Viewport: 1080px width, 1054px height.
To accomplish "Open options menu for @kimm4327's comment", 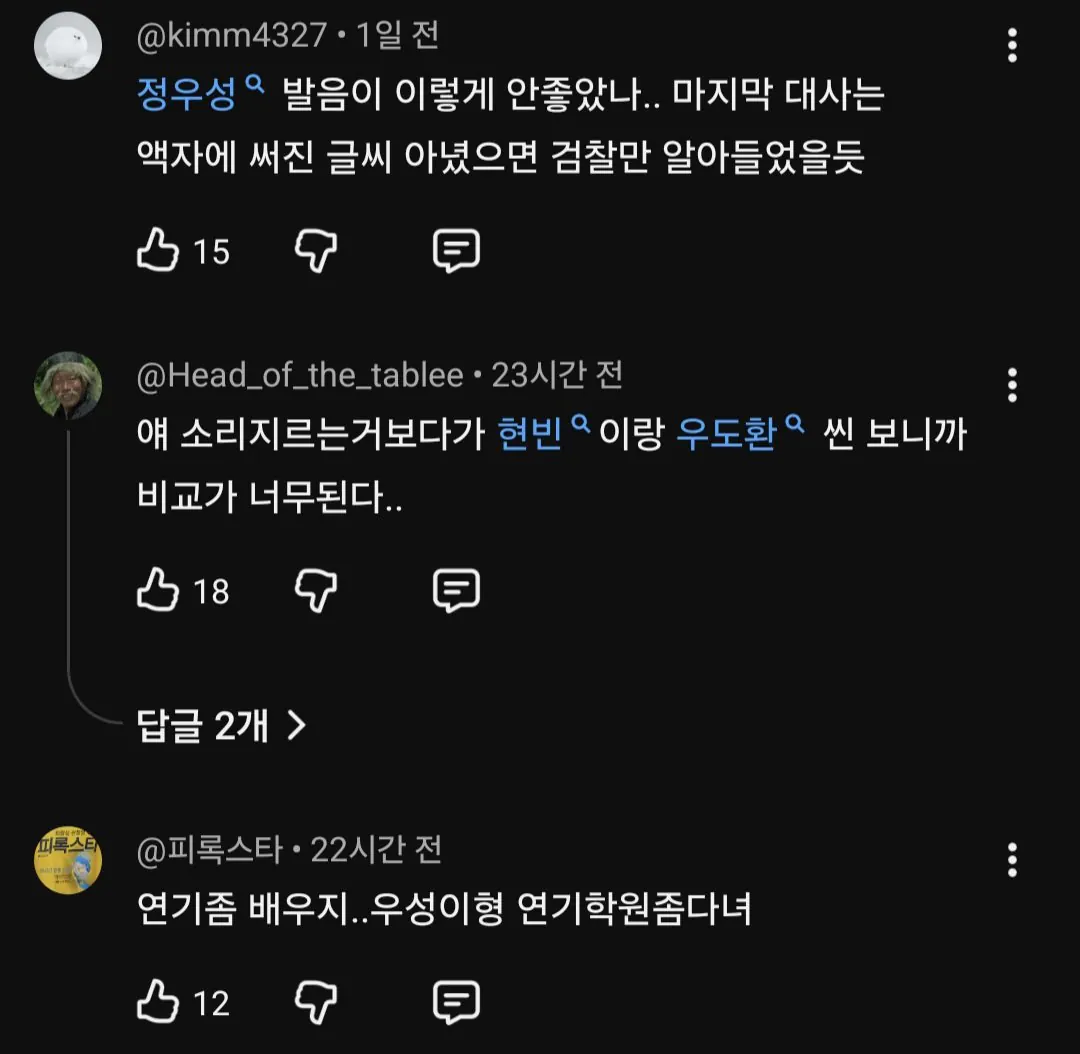I will coord(1012,45).
